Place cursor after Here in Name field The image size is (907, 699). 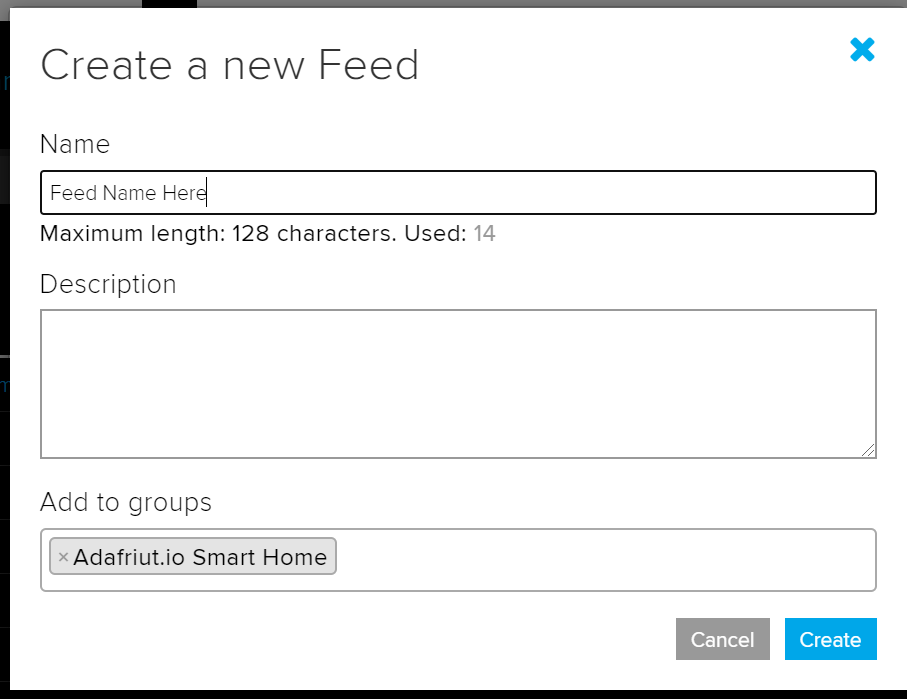[206, 193]
